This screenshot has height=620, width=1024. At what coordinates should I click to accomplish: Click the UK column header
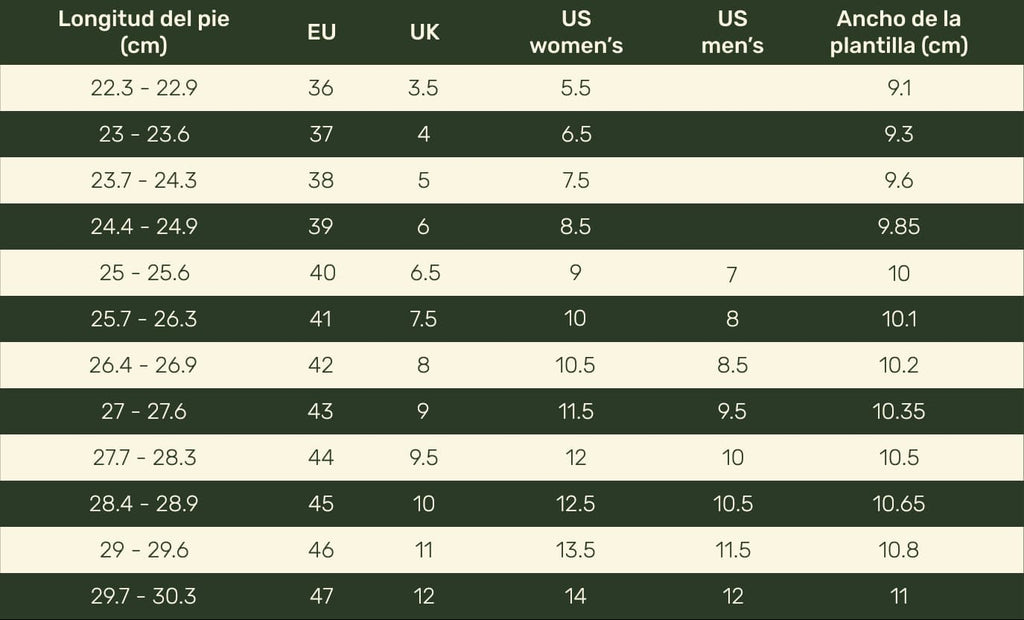(x=424, y=32)
